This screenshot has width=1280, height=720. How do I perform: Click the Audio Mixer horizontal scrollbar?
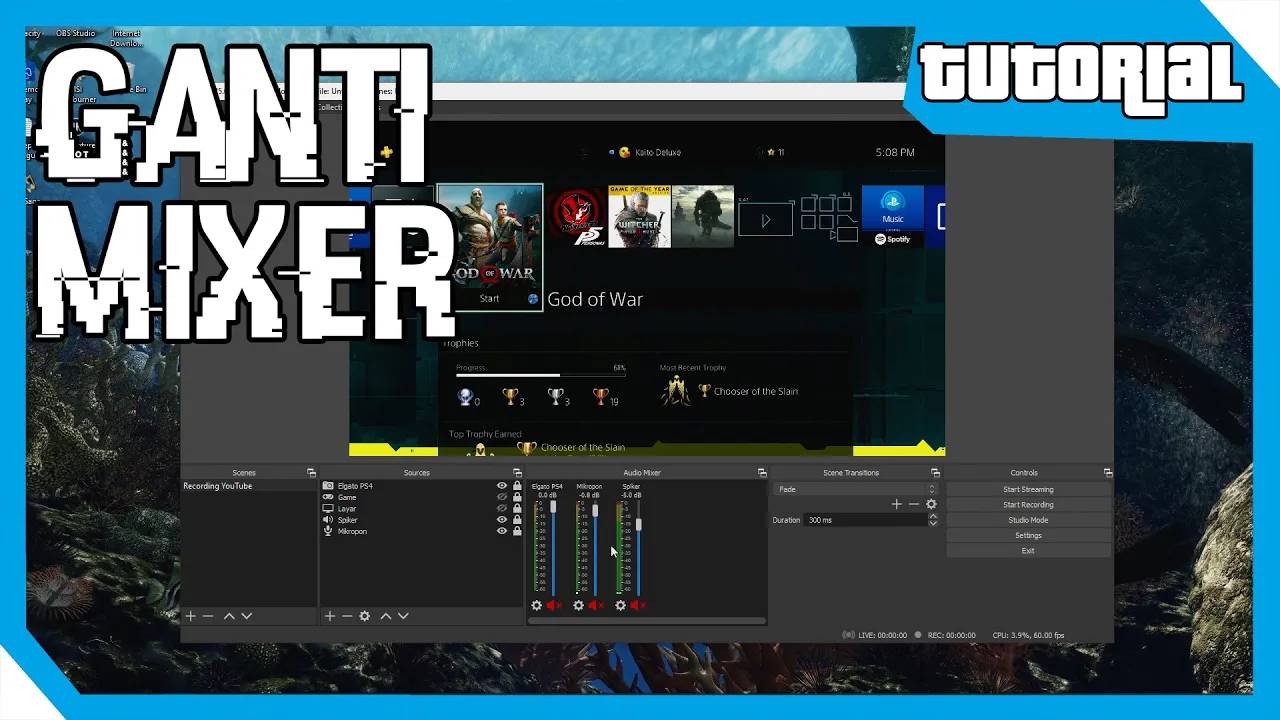[647, 621]
